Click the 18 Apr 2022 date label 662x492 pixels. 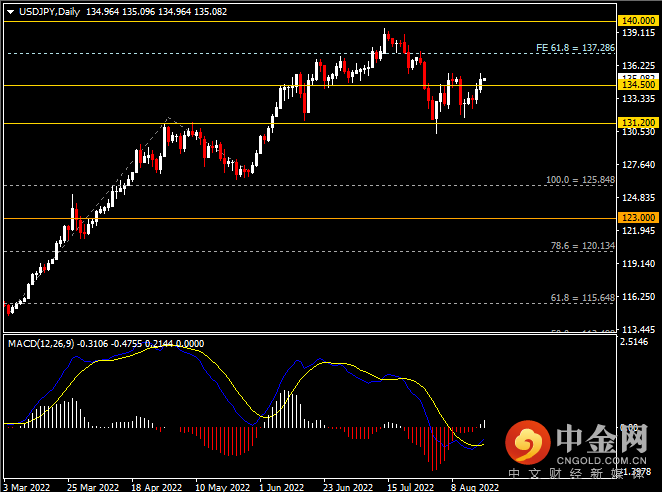tap(157, 487)
